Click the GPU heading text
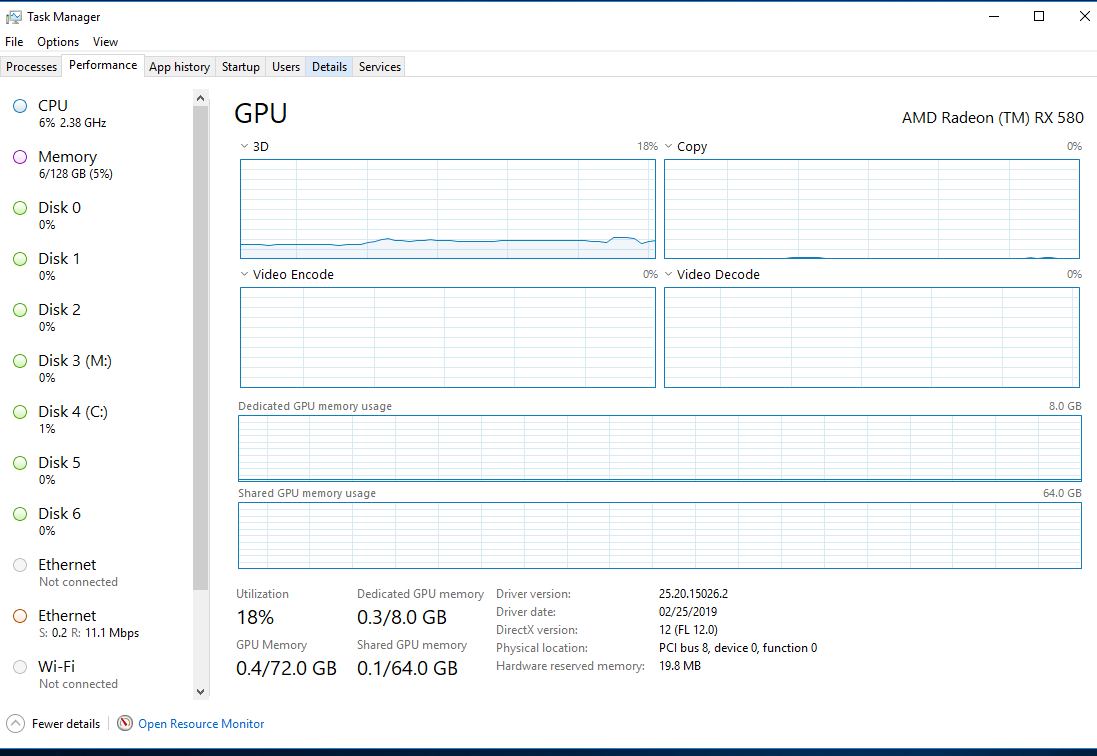This screenshot has height=756, width=1097. (x=261, y=113)
